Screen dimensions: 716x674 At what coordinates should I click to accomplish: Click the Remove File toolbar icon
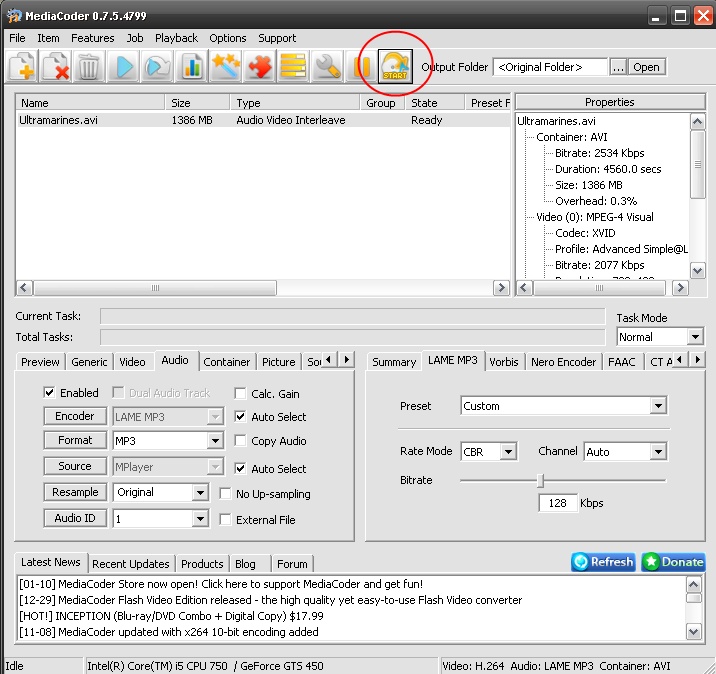[56, 67]
